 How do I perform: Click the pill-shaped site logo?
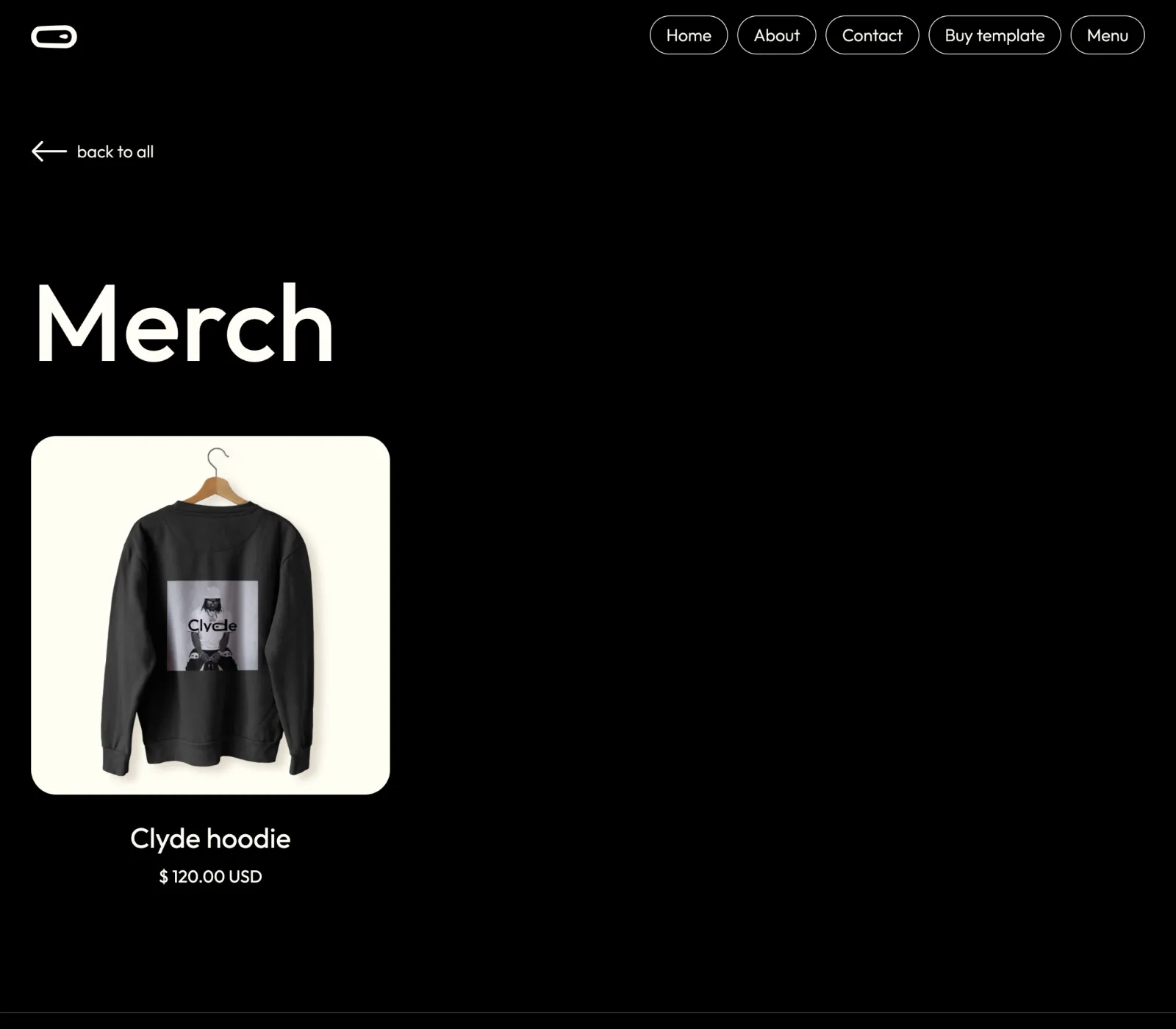click(54, 36)
